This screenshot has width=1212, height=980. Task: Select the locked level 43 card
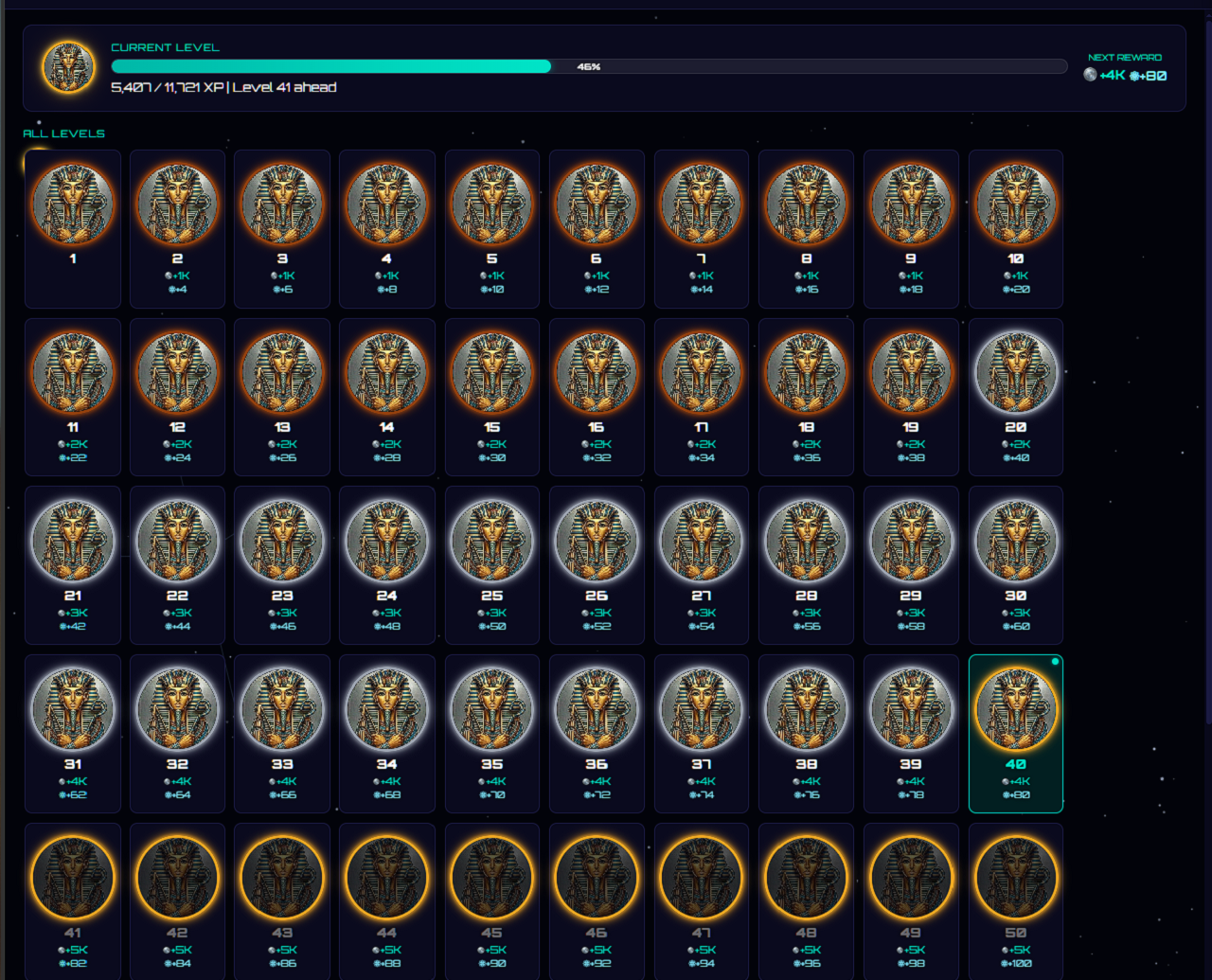pyautogui.click(x=282, y=902)
